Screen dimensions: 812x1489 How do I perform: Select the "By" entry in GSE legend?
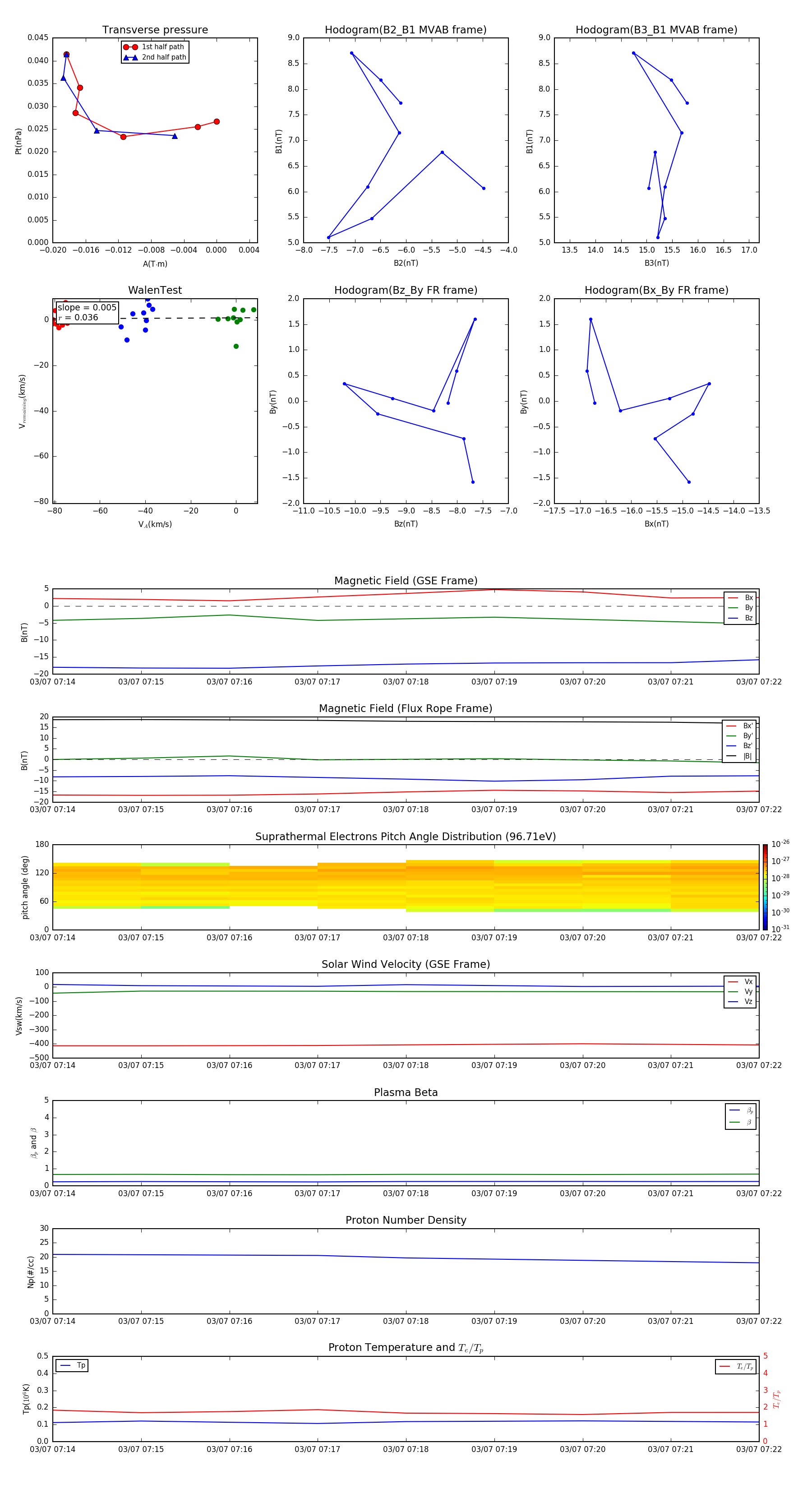(x=740, y=607)
